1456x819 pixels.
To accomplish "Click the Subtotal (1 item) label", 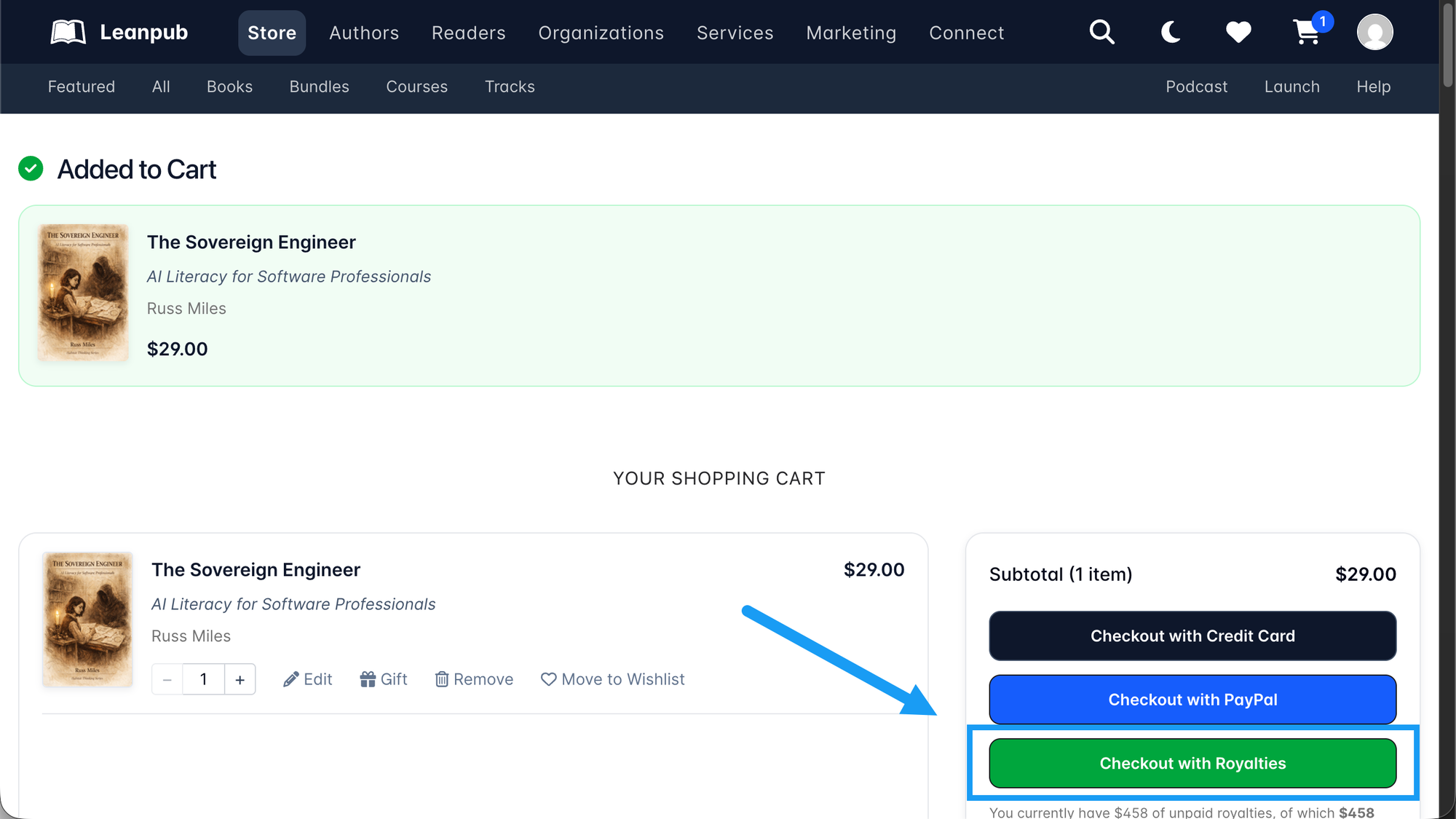I will pos(1061,574).
